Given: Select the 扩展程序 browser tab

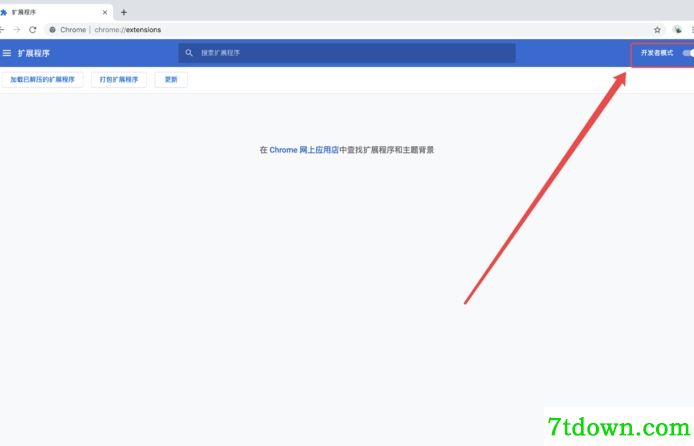Looking at the screenshot, I should click(55, 12).
